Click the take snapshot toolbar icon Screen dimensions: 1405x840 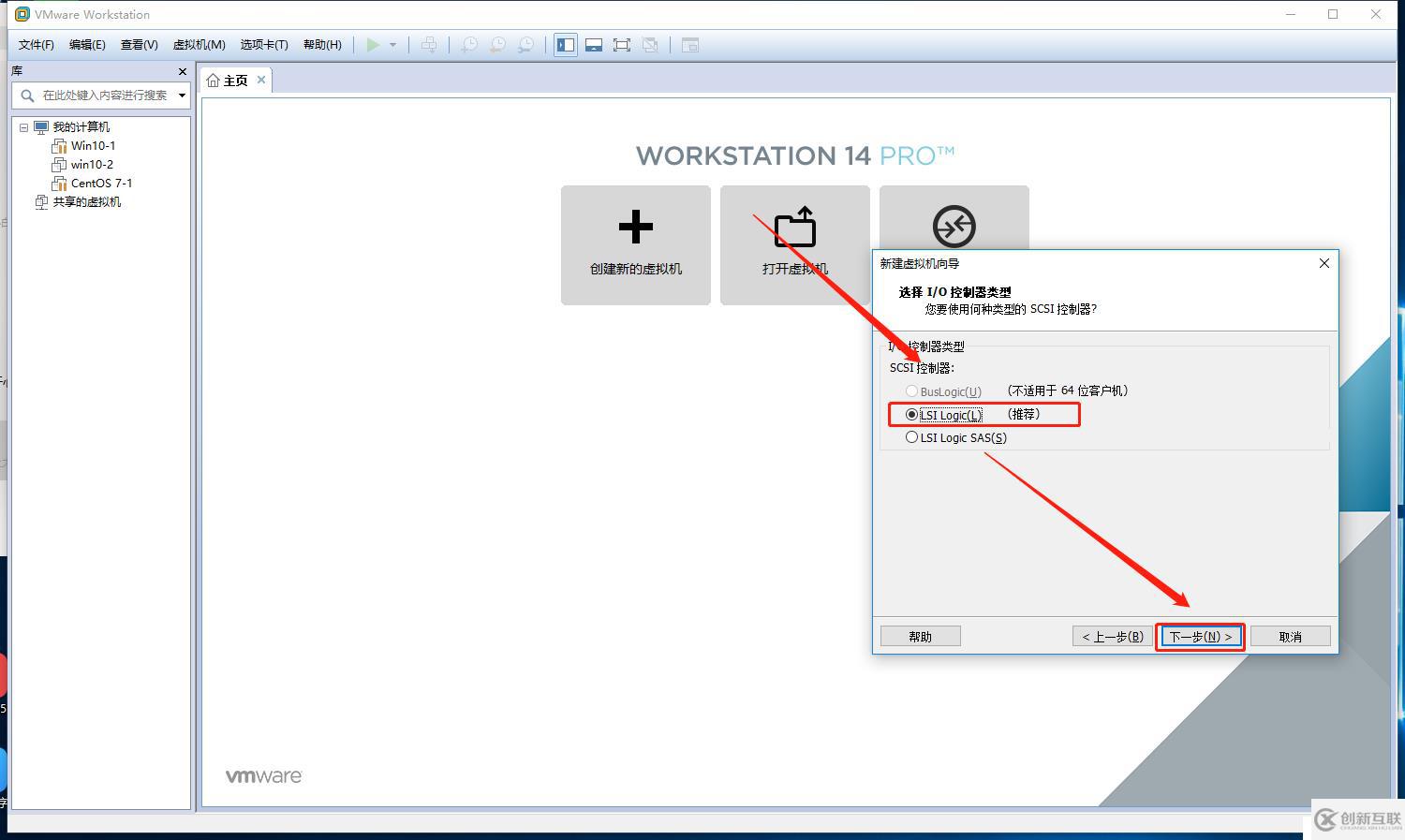[469, 45]
